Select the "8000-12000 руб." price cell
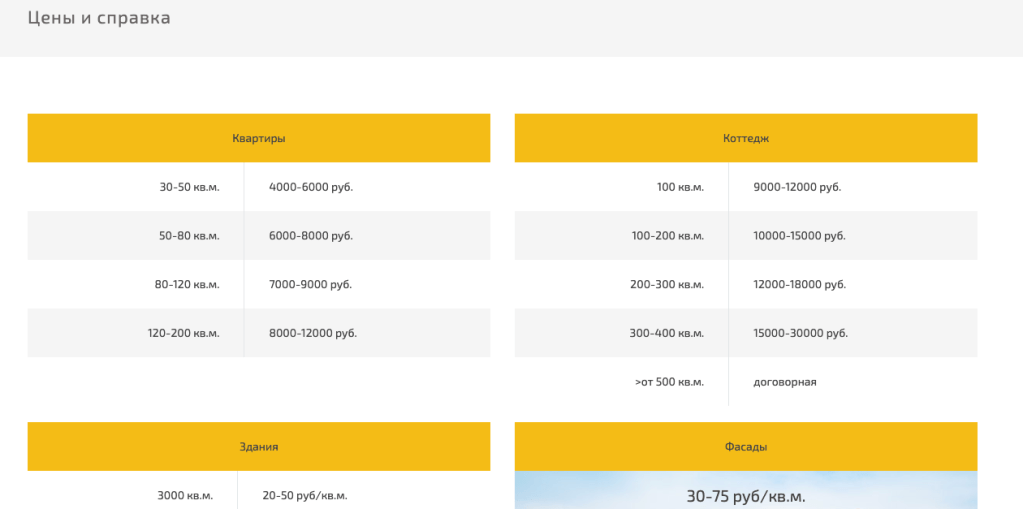Image resolution: width=1023 pixels, height=509 pixels. click(313, 333)
